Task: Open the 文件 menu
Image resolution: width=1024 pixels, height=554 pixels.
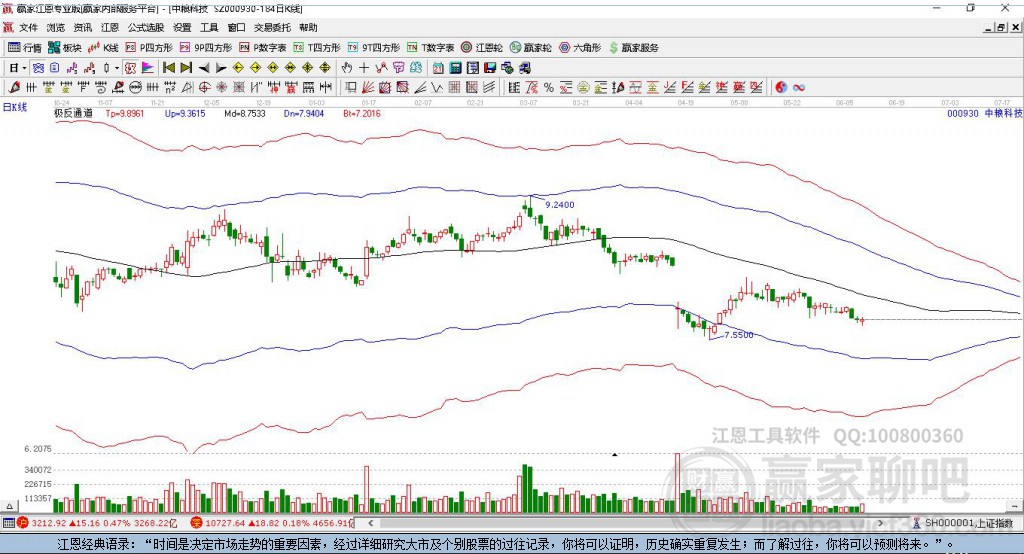Action: point(28,27)
